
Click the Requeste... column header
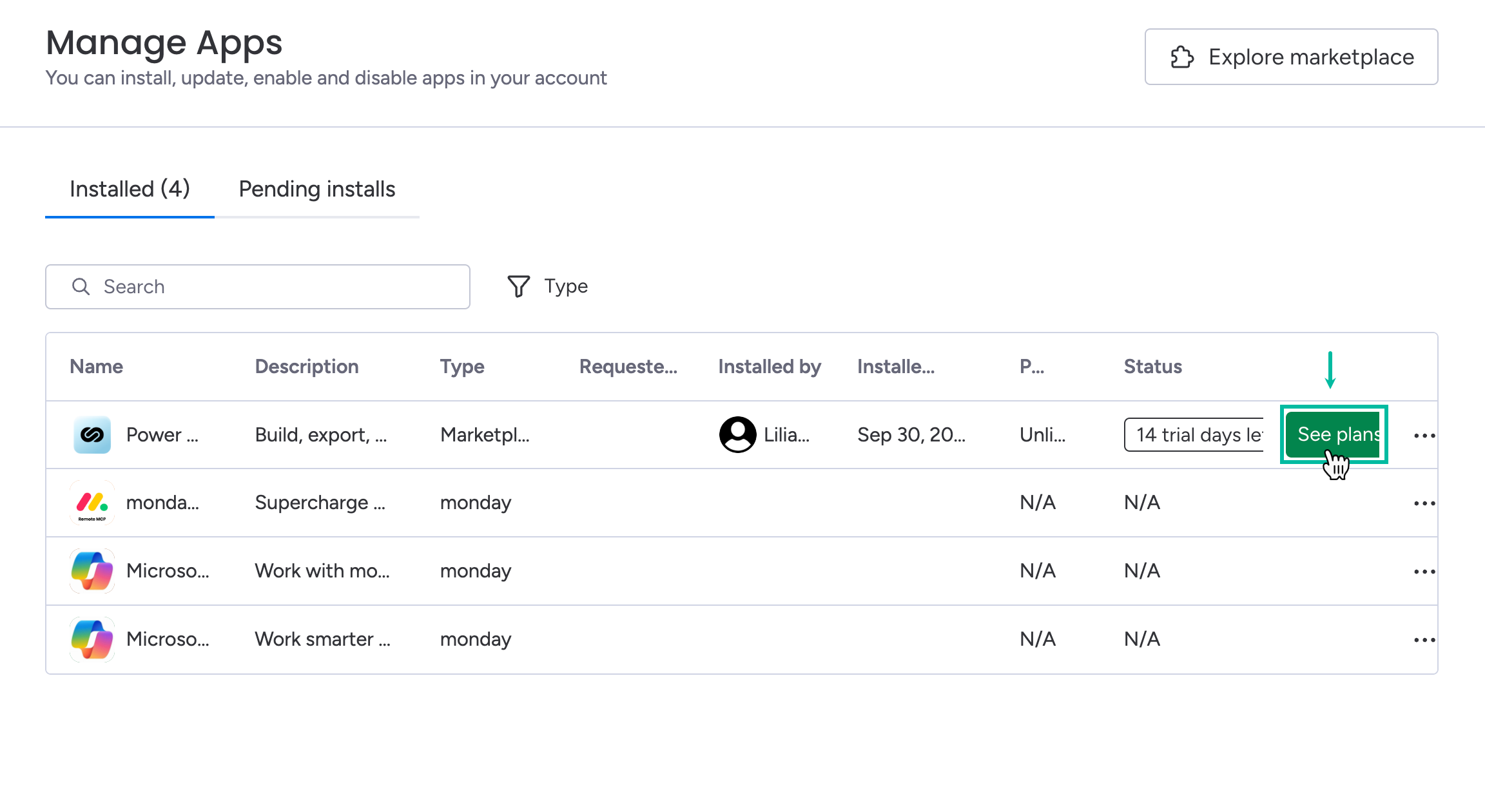click(x=628, y=367)
